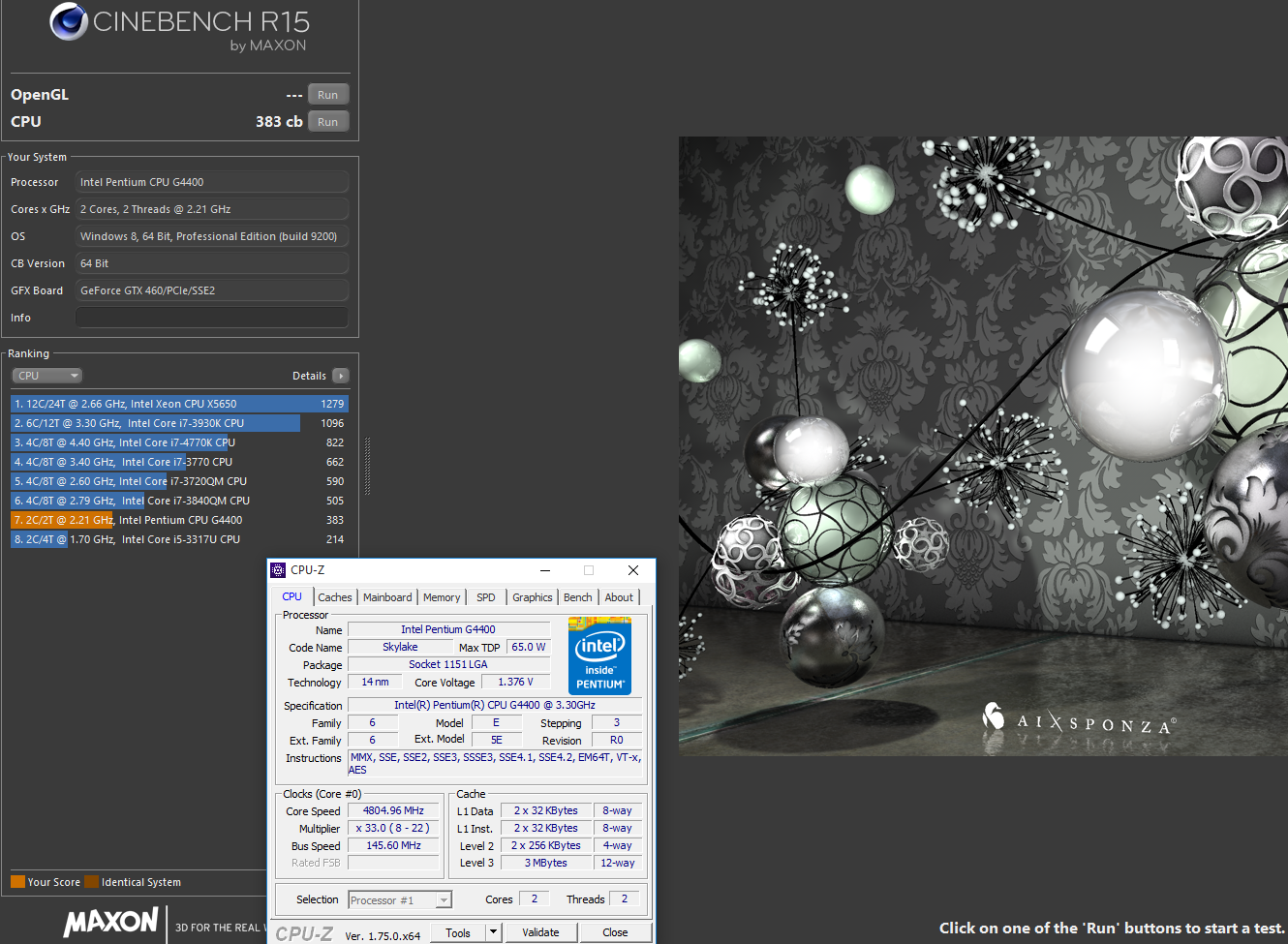Click the CPU-Z title bar icon
Viewport: 1288px width, 944px height.
click(x=279, y=570)
